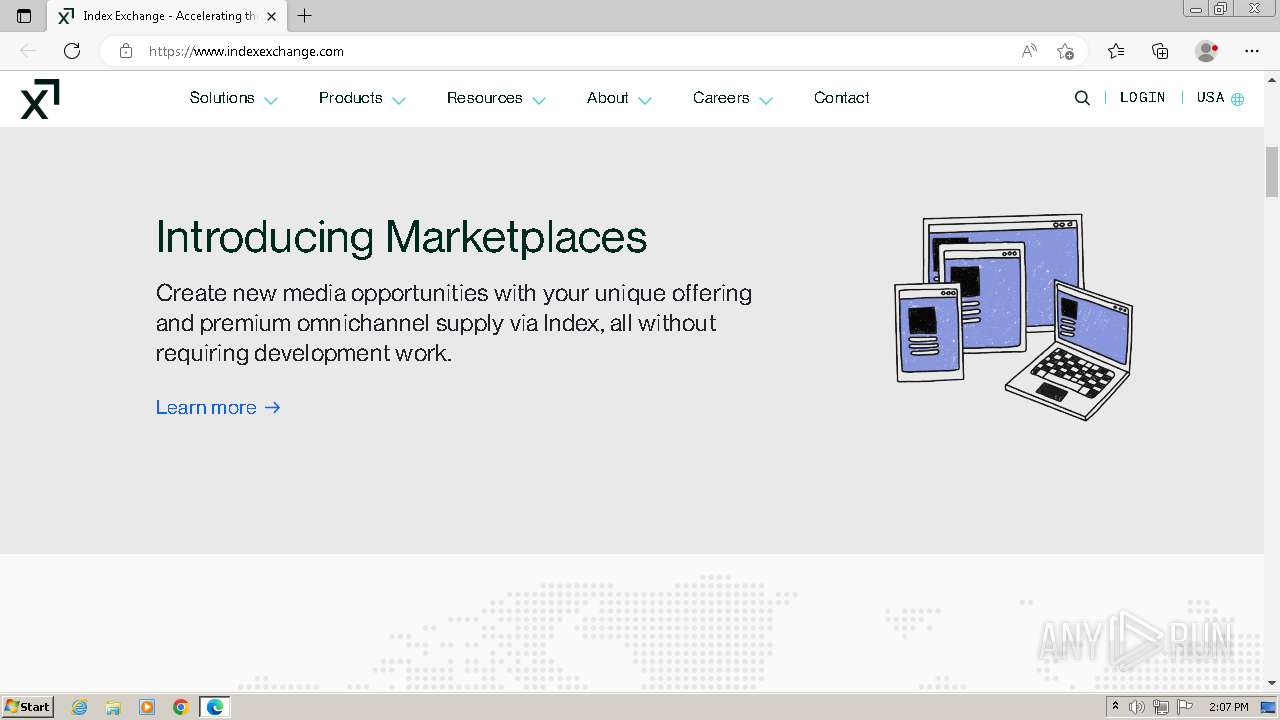
Task: Click the Introducing Marketplaces heading
Action: 401,237
